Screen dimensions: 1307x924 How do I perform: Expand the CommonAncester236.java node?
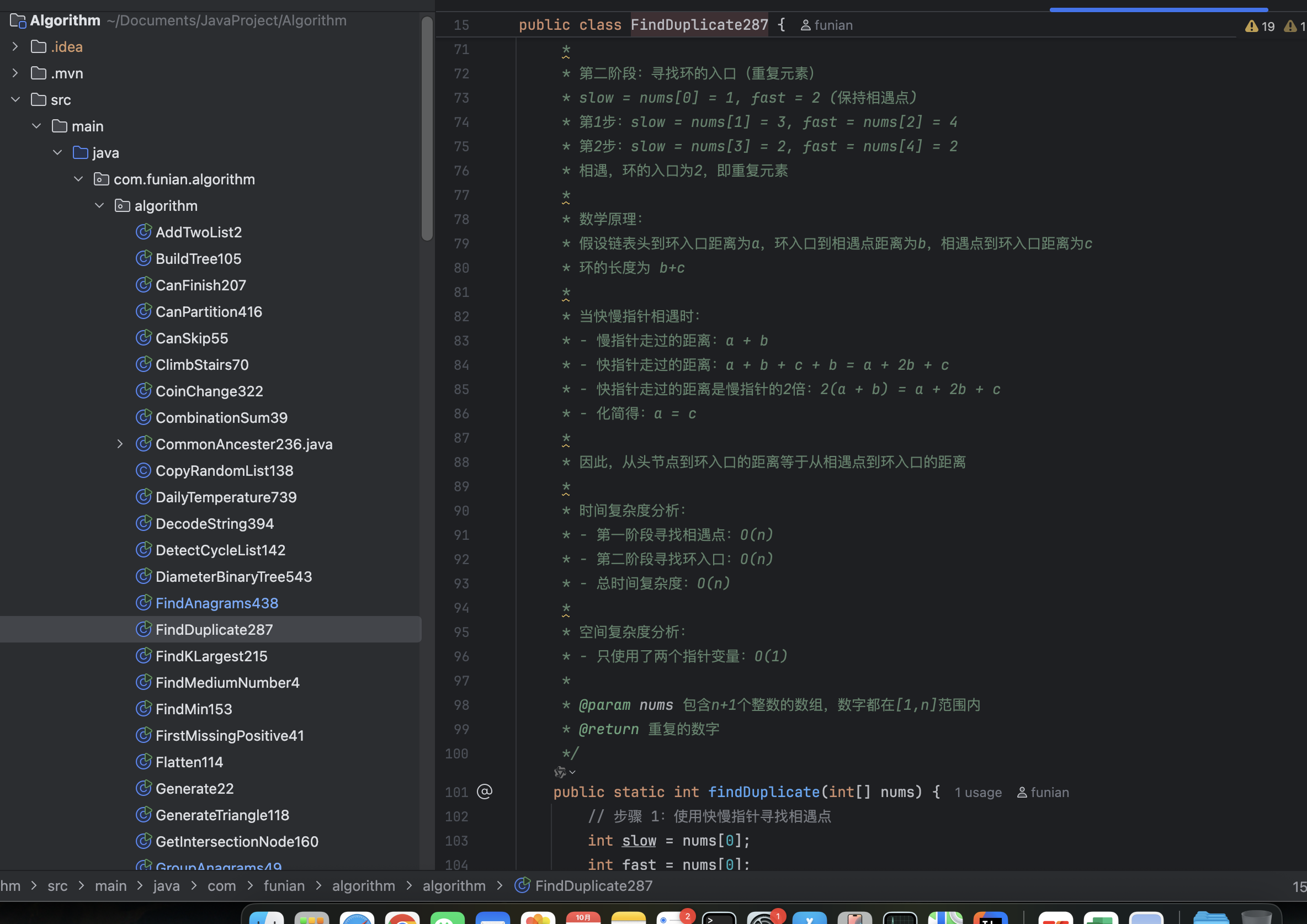[x=120, y=443]
